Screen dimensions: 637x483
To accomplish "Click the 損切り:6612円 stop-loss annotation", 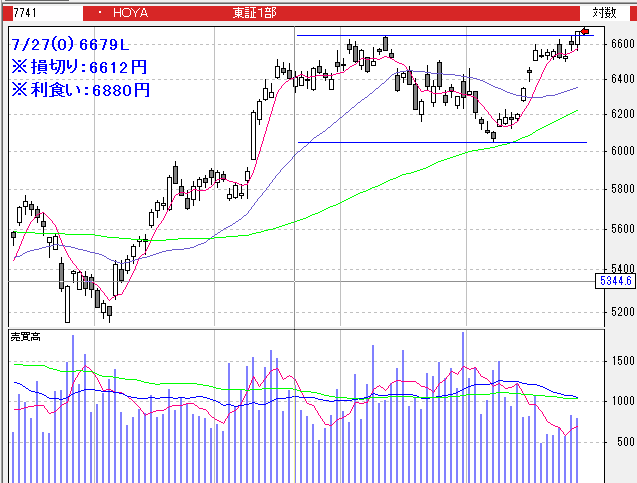I will point(80,67).
